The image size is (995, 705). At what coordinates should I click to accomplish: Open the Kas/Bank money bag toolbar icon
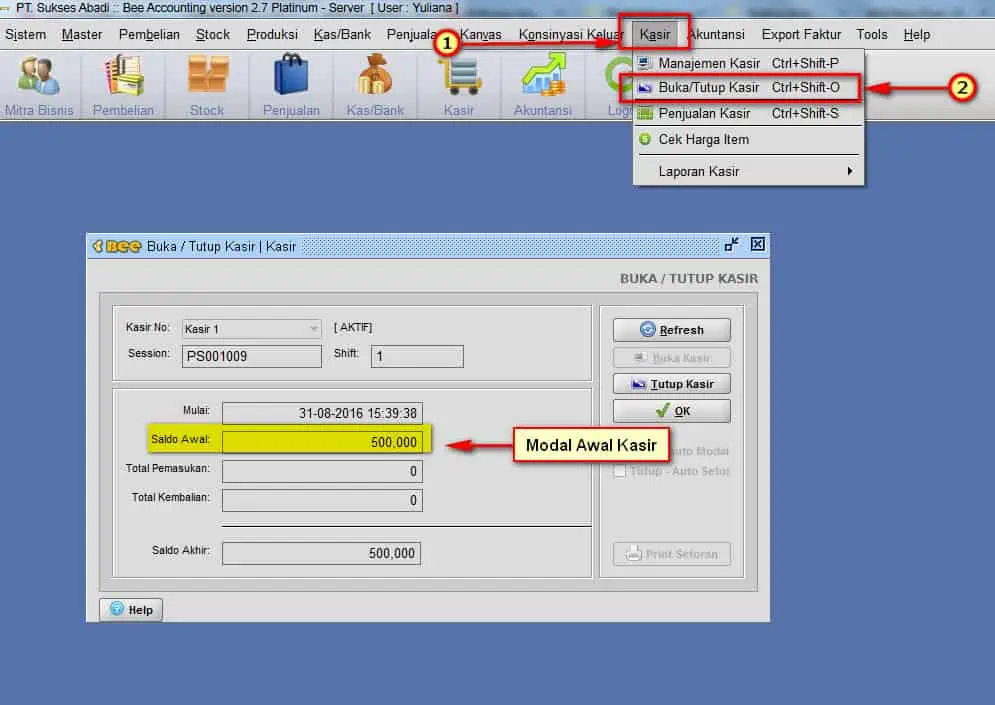pos(375,86)
